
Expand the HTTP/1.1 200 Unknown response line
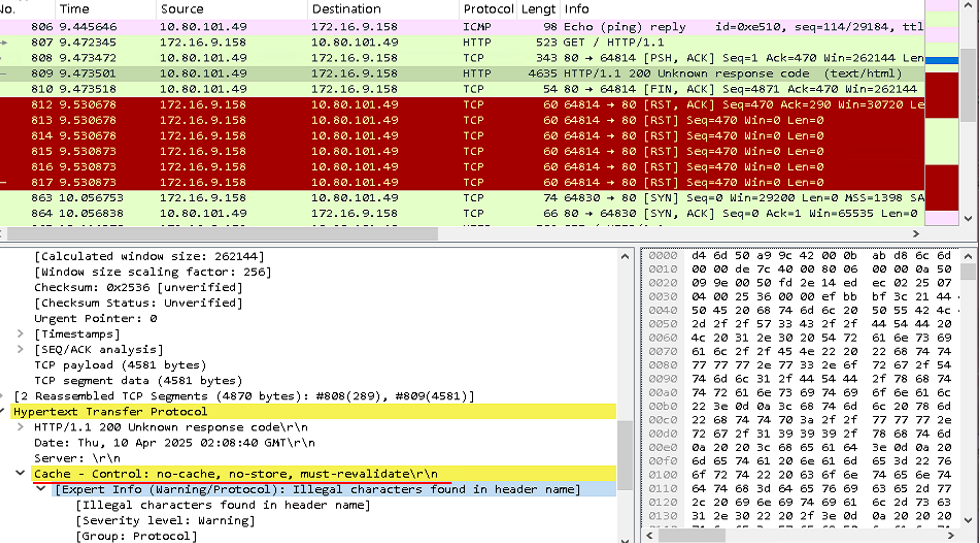(22, 427)
